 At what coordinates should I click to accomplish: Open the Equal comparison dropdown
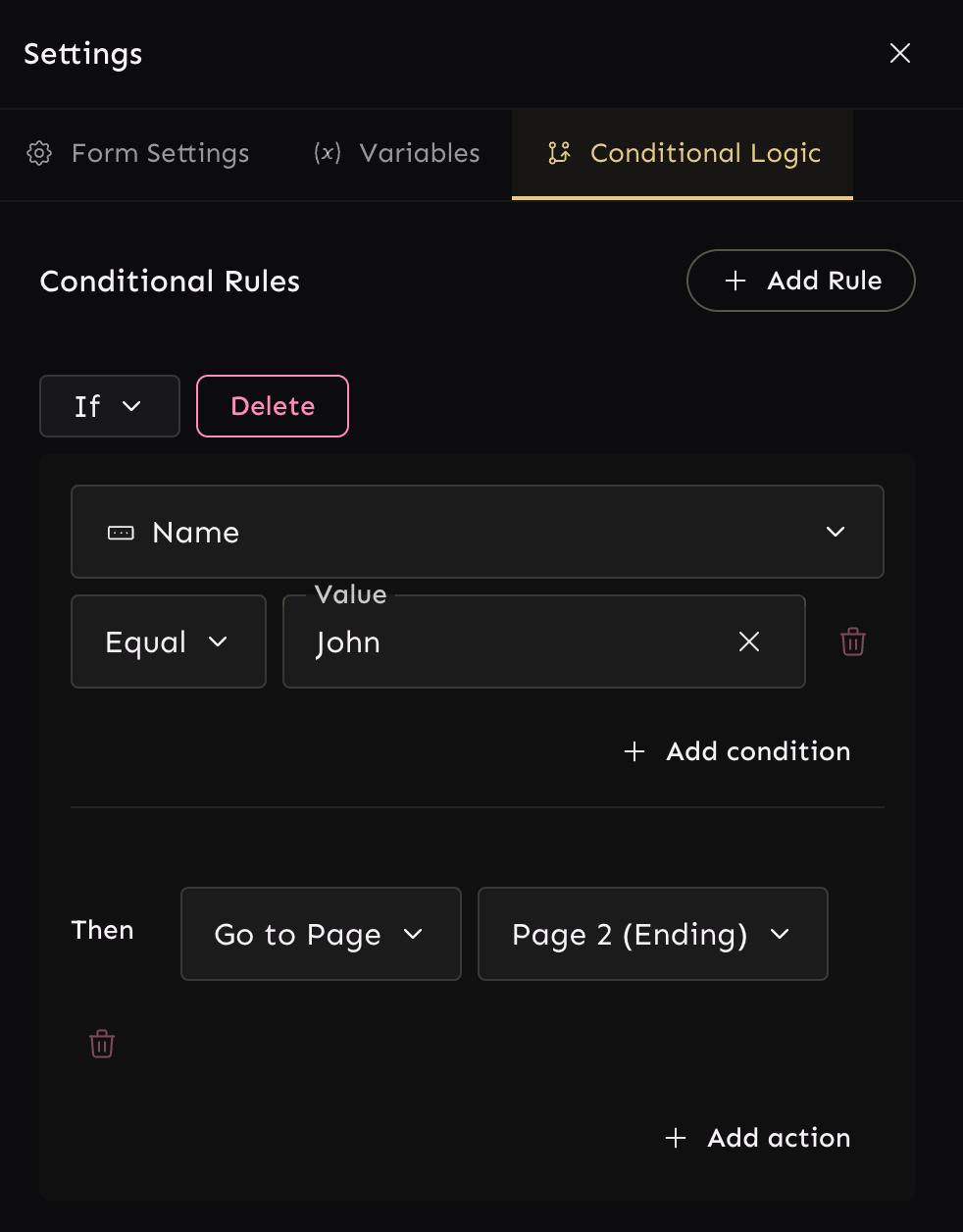(x=168, y=642)
